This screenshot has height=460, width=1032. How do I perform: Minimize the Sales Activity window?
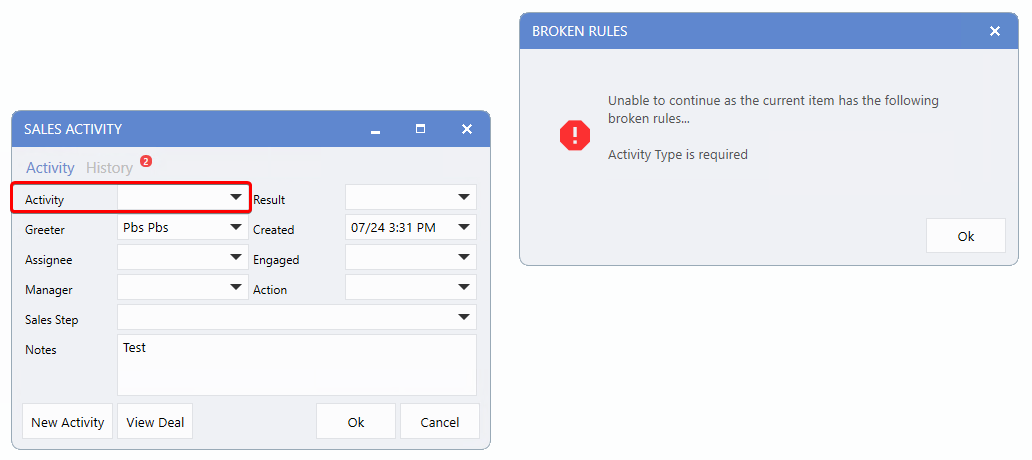click(375, 130)
